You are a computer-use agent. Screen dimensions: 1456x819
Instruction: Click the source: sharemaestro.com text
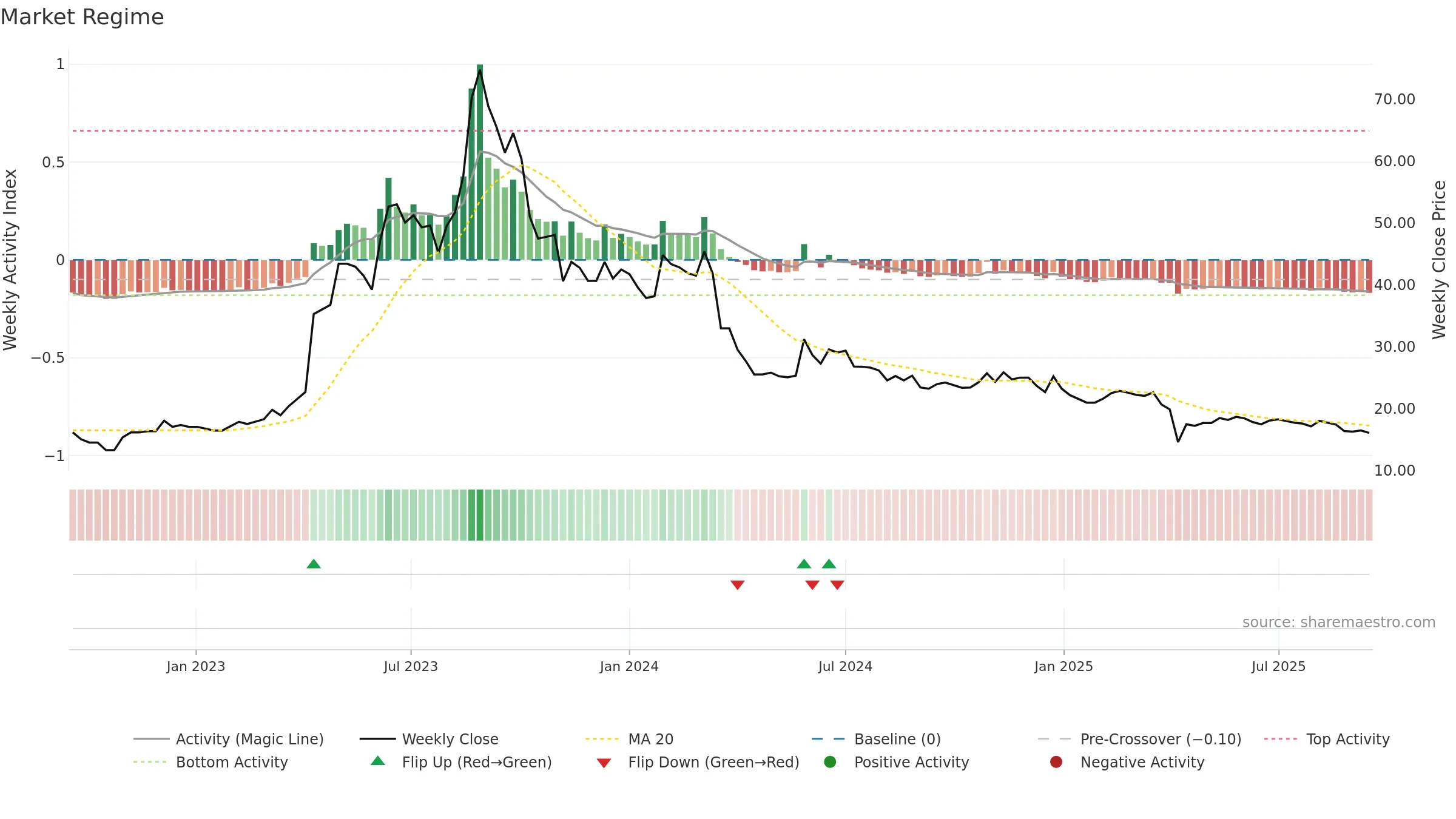tap(1339, 622)
